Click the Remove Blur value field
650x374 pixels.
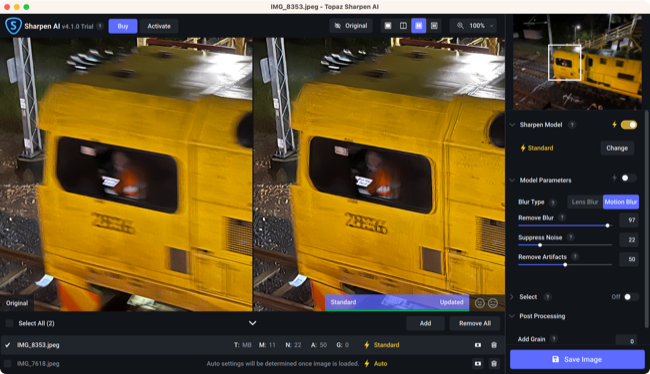(x=629, y=220)
